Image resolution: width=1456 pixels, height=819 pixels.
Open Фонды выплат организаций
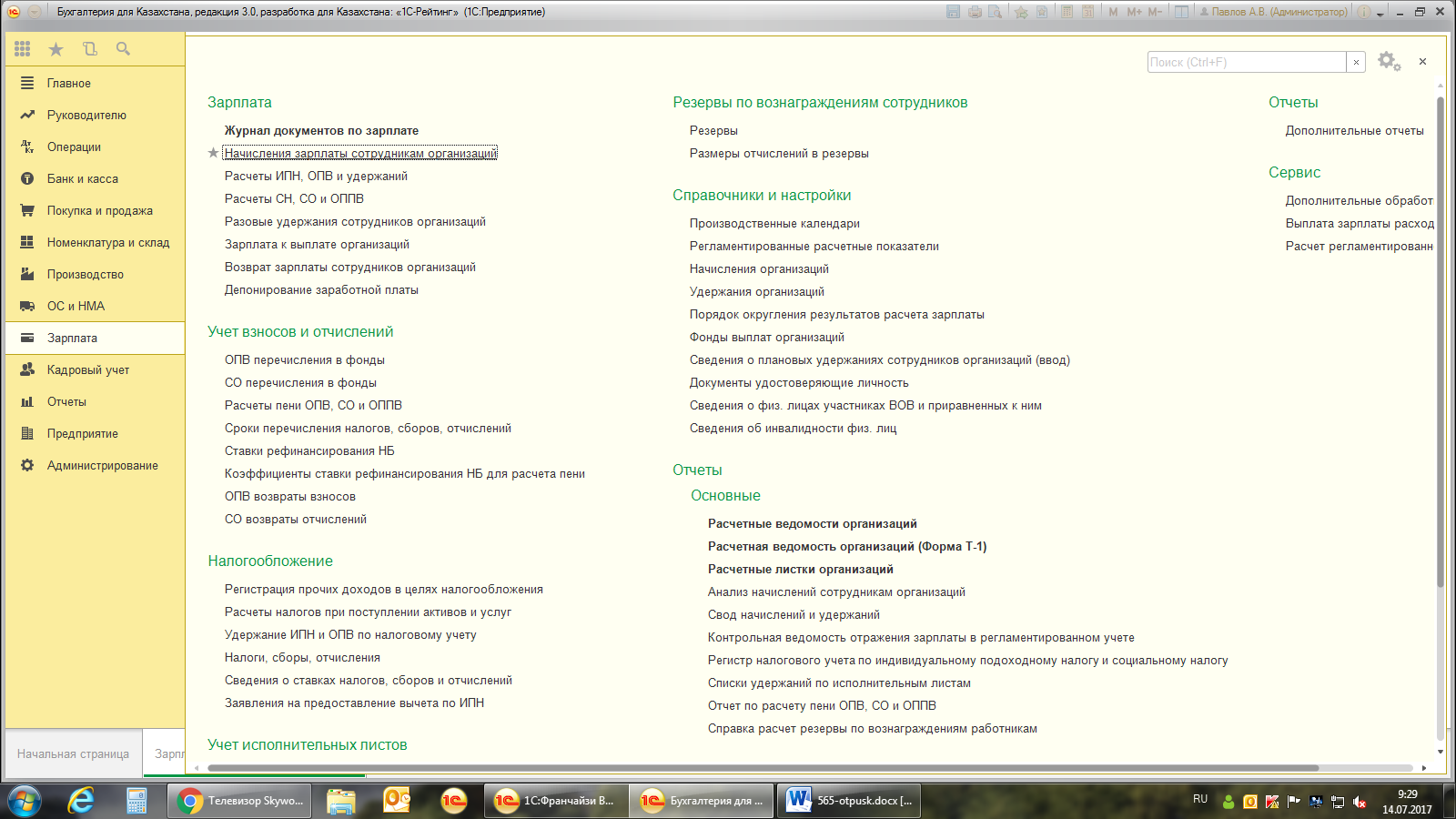tap(767, 337)
